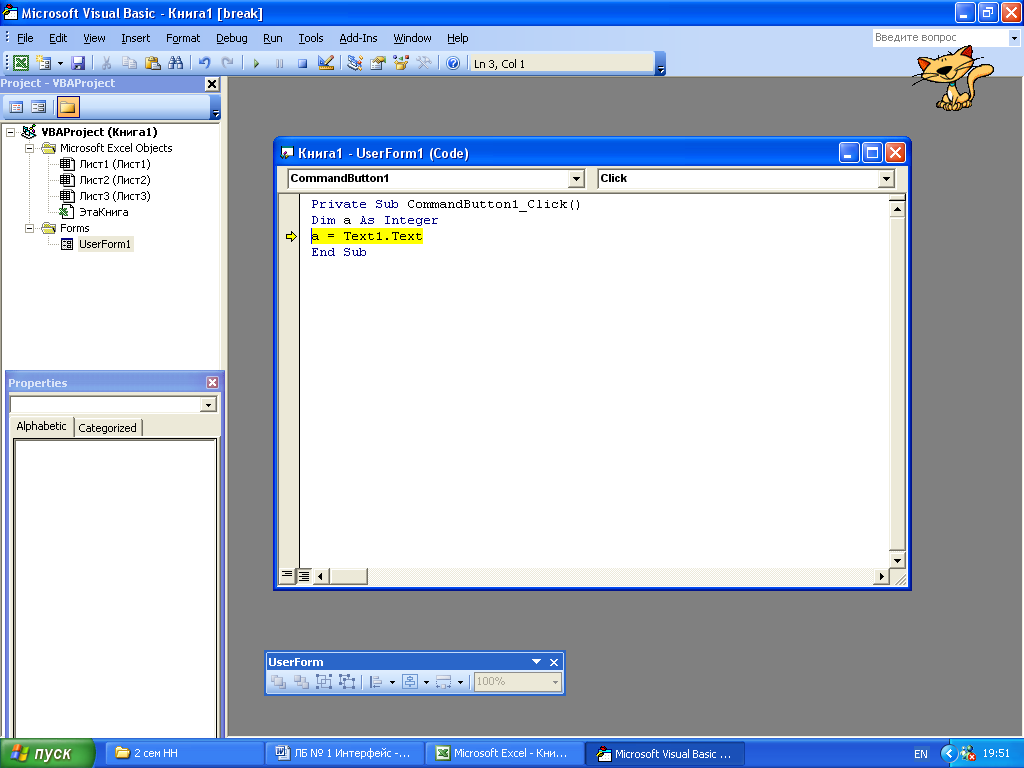Click the Procedure View button in code window
The image size is (1024, 768).
point(287,575)
